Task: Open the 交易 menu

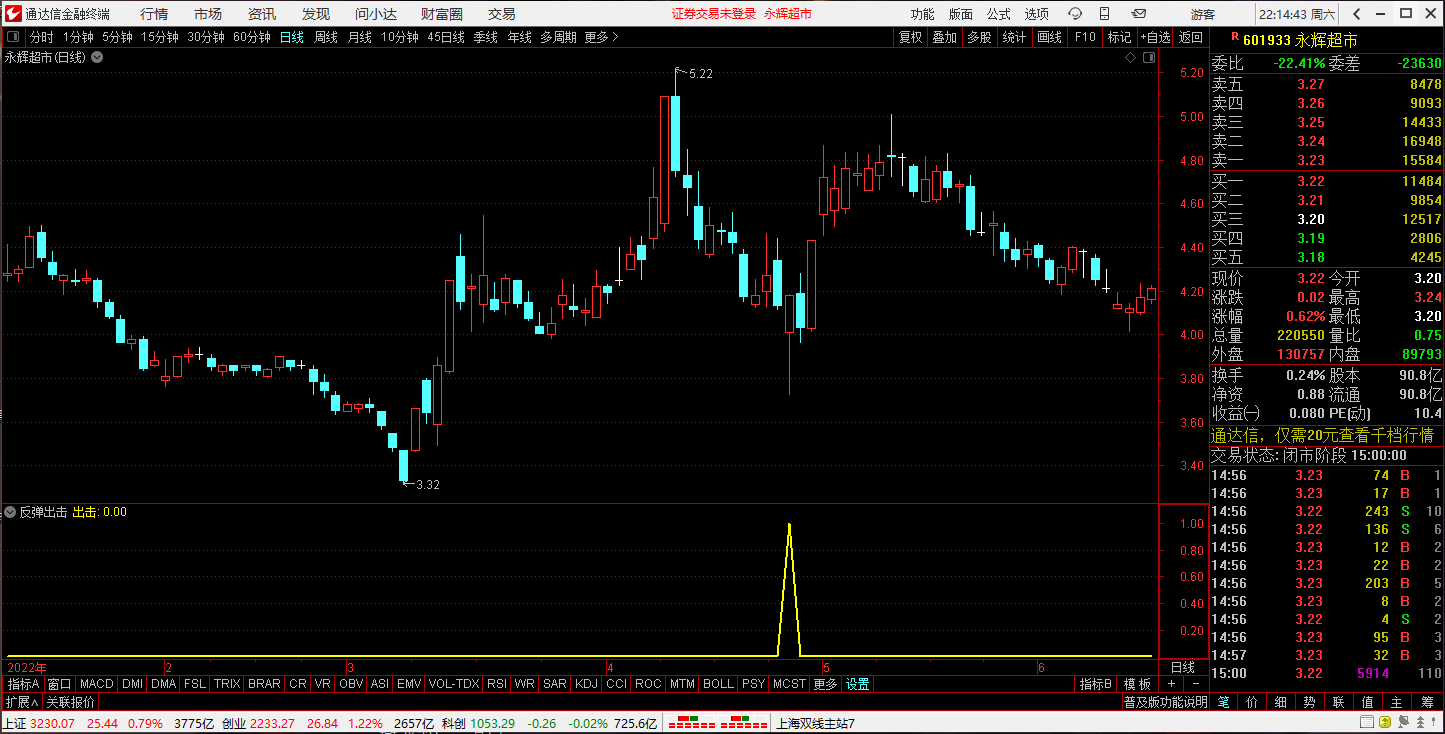Action: tap(502, 14)
